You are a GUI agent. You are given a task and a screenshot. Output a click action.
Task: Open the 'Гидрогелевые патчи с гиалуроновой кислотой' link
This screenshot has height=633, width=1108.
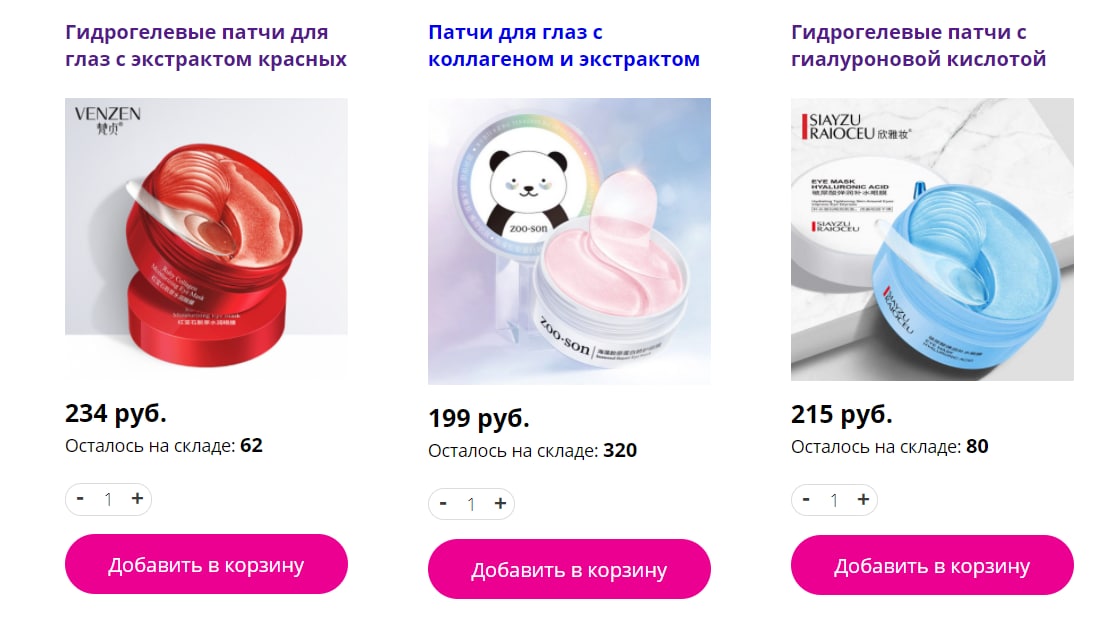[x=919, y=45]
